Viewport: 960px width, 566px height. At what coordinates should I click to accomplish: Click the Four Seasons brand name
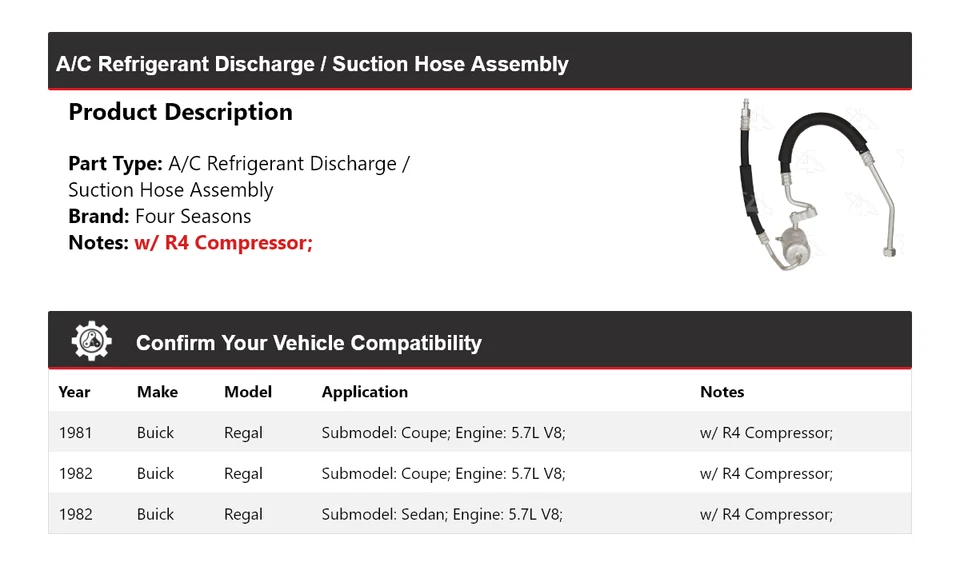(x=193, y=216)
